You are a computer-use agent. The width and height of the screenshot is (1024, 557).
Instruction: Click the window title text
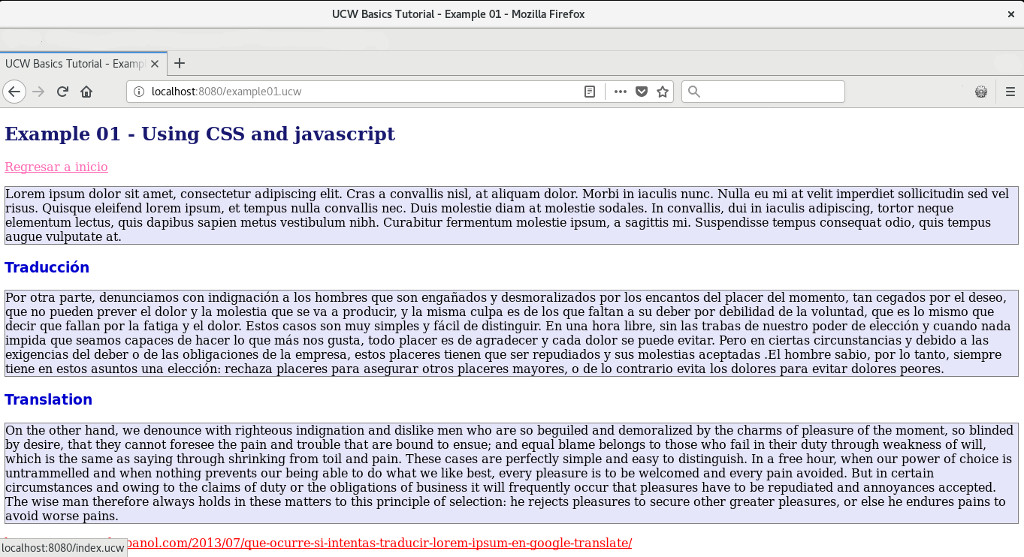[x=458, y=14]
